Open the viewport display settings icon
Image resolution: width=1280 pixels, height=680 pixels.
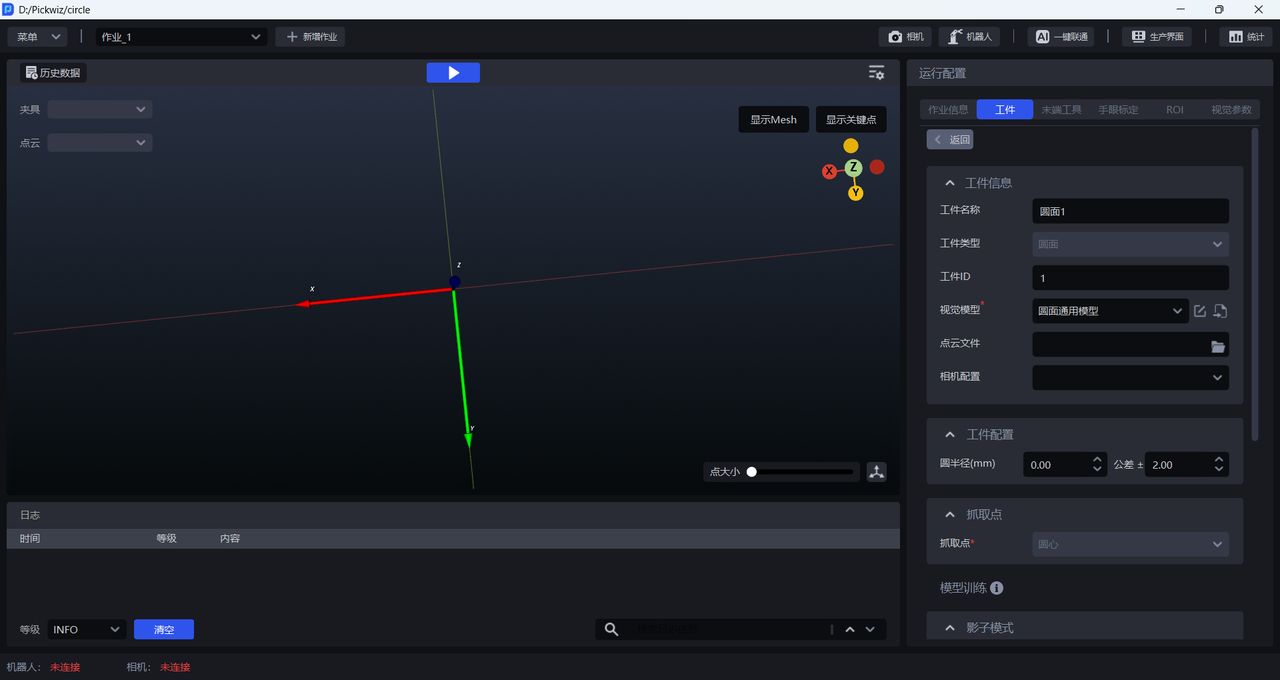[876, 73]
